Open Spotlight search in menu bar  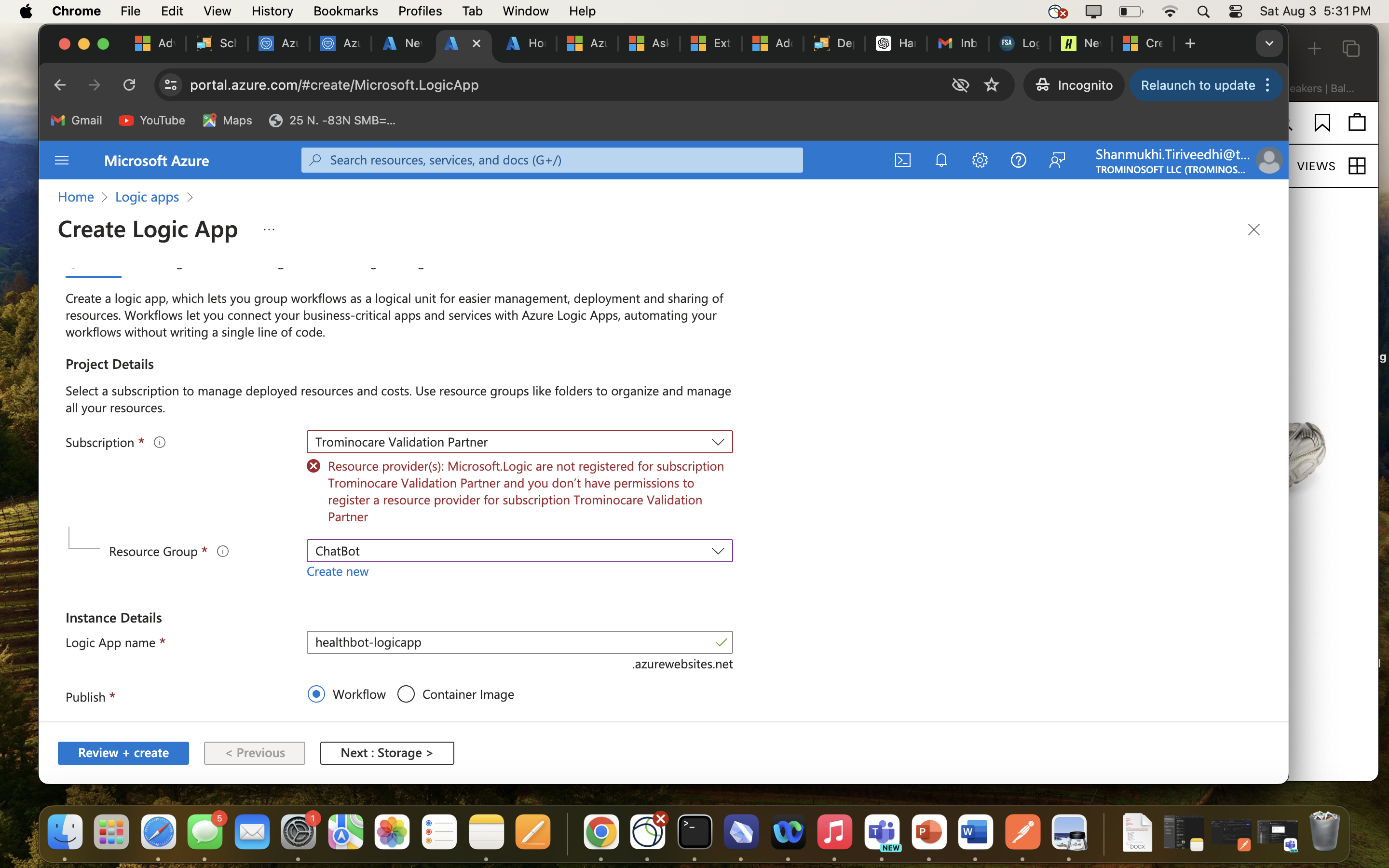click(1203, 12)
